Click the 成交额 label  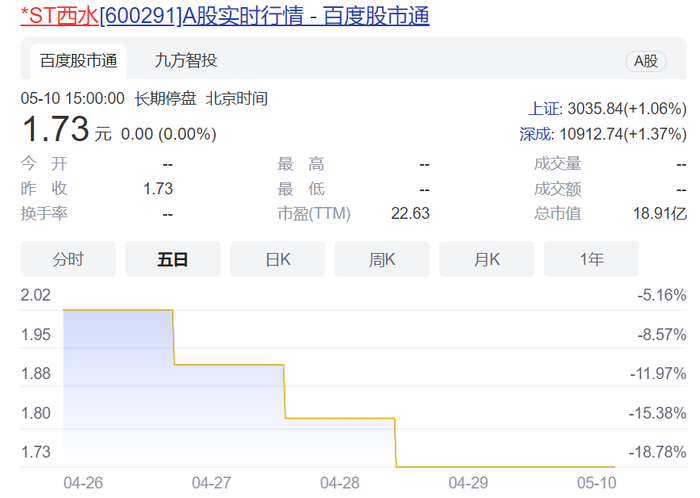pyautogui.click(x=558, y=189)
